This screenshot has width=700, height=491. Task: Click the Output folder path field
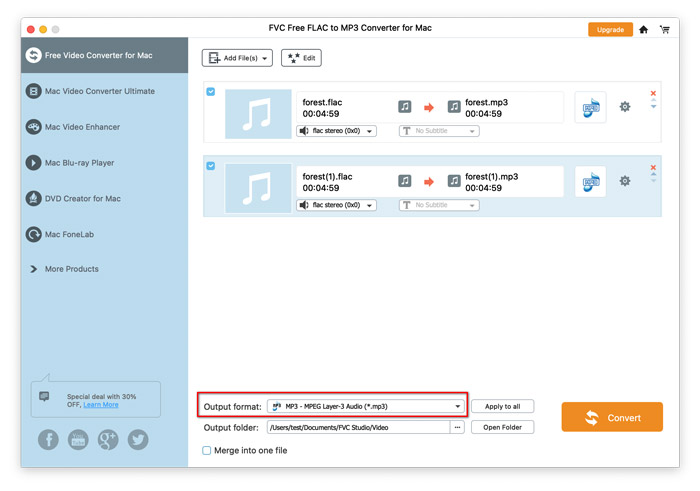(358, 427)
